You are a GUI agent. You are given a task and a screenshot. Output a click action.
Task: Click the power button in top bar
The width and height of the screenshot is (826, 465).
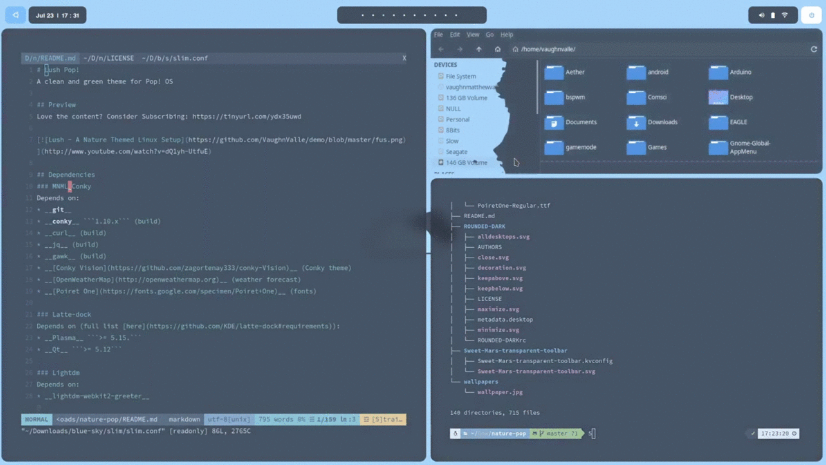point(811,15)
